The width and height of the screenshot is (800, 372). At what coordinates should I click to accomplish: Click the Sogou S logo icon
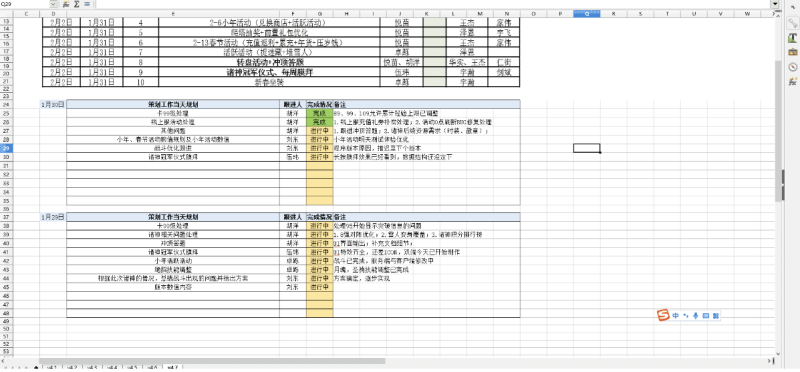(x=663, y=315)
